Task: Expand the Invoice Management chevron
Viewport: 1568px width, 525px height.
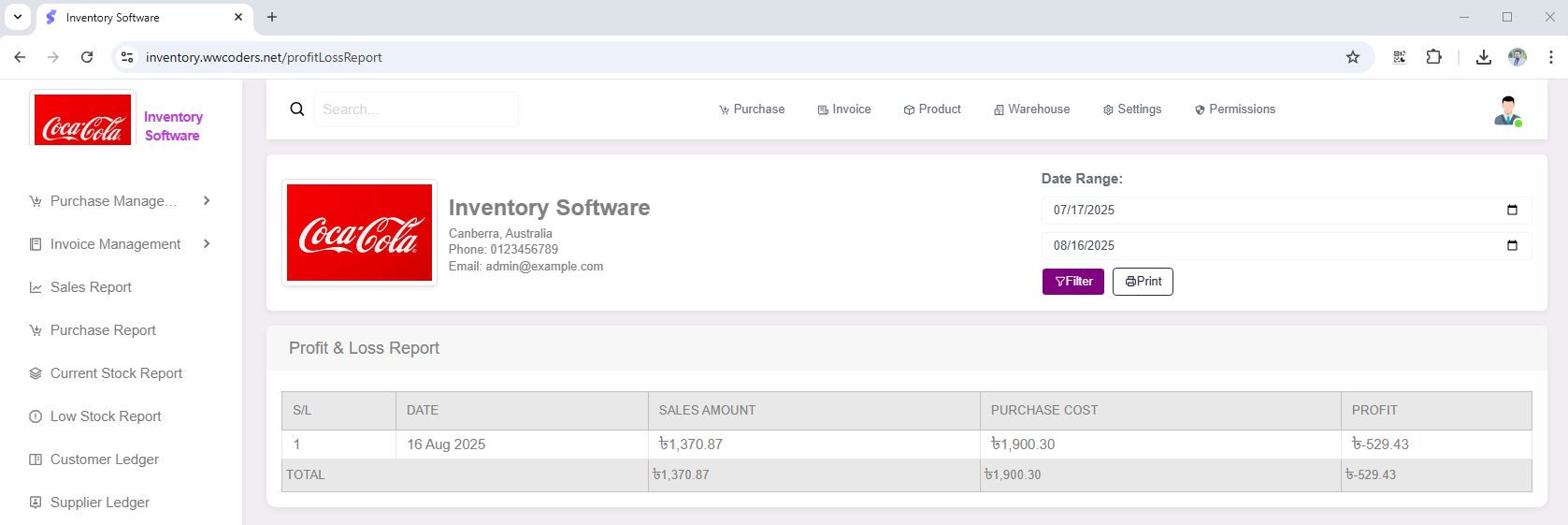Action: (x=207, y=244)
